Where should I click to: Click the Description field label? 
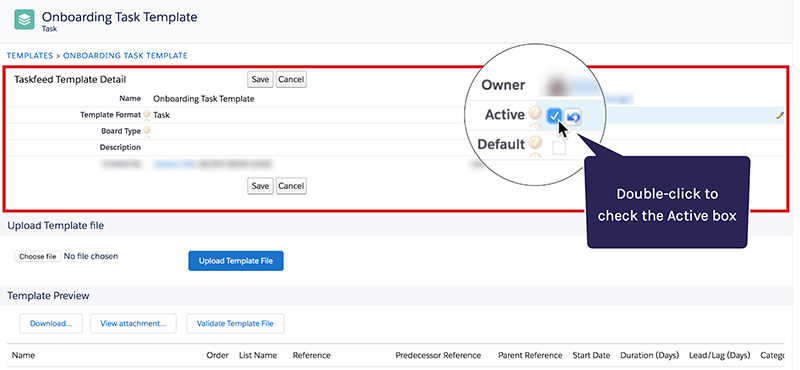(120, 147)
